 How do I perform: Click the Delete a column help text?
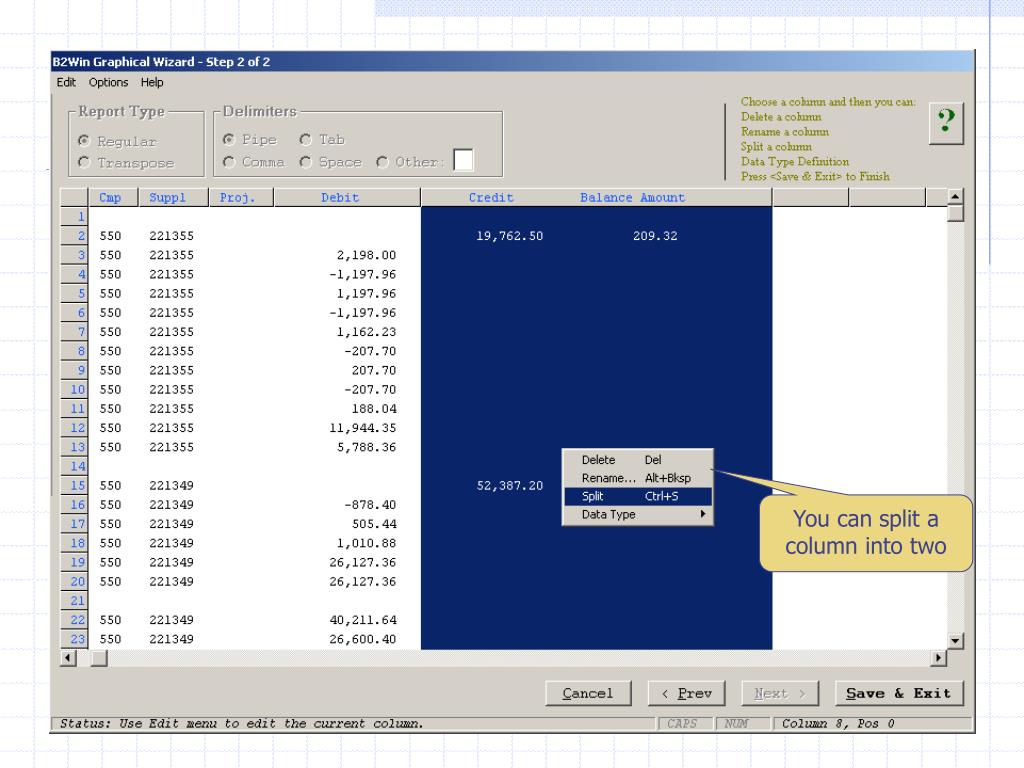pos(781,117)
